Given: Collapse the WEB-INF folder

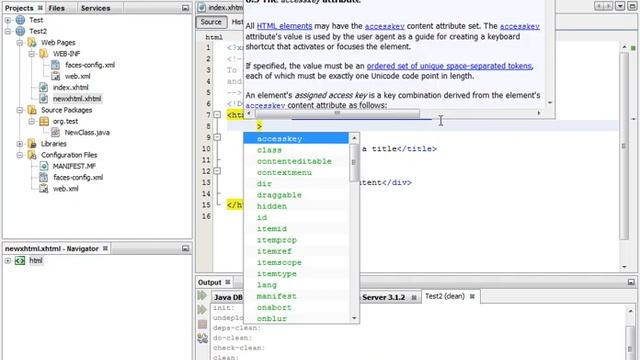Looking at the screenshot, I should click(31, 53).
